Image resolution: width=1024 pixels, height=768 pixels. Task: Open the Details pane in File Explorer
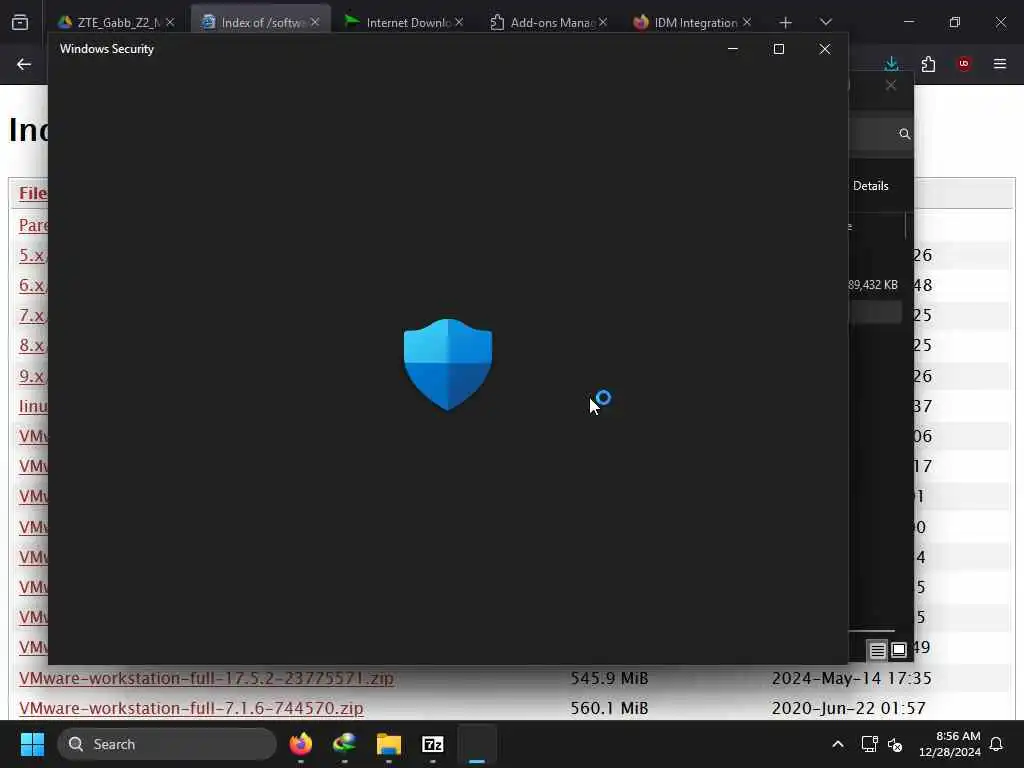coord(871,186)
